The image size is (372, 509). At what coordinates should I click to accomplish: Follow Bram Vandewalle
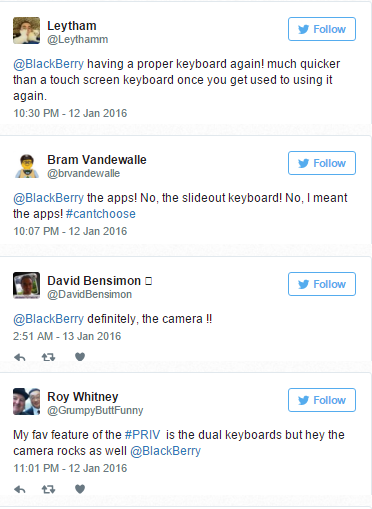point(322,163)
